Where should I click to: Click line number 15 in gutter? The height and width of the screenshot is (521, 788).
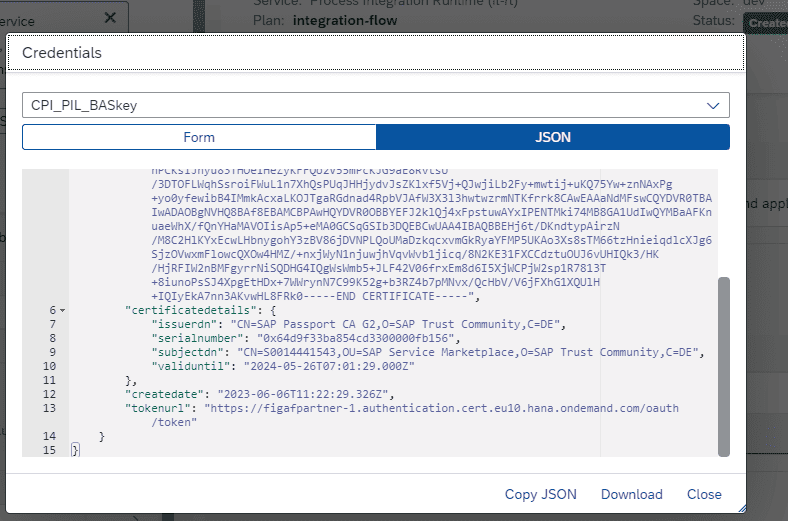pyautogui.click(x=49, y=450)
